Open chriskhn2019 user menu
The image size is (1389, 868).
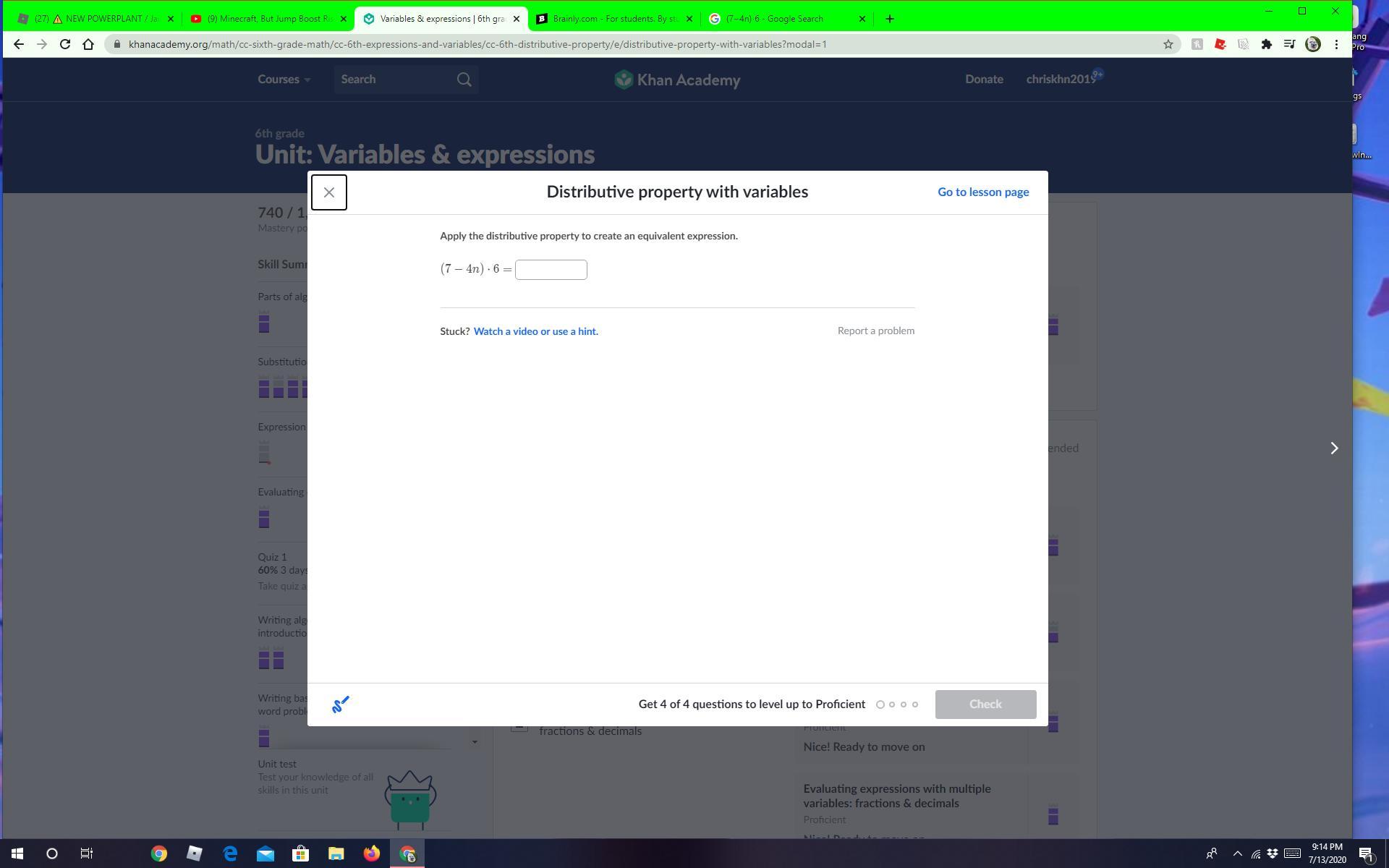[1061, 80]
